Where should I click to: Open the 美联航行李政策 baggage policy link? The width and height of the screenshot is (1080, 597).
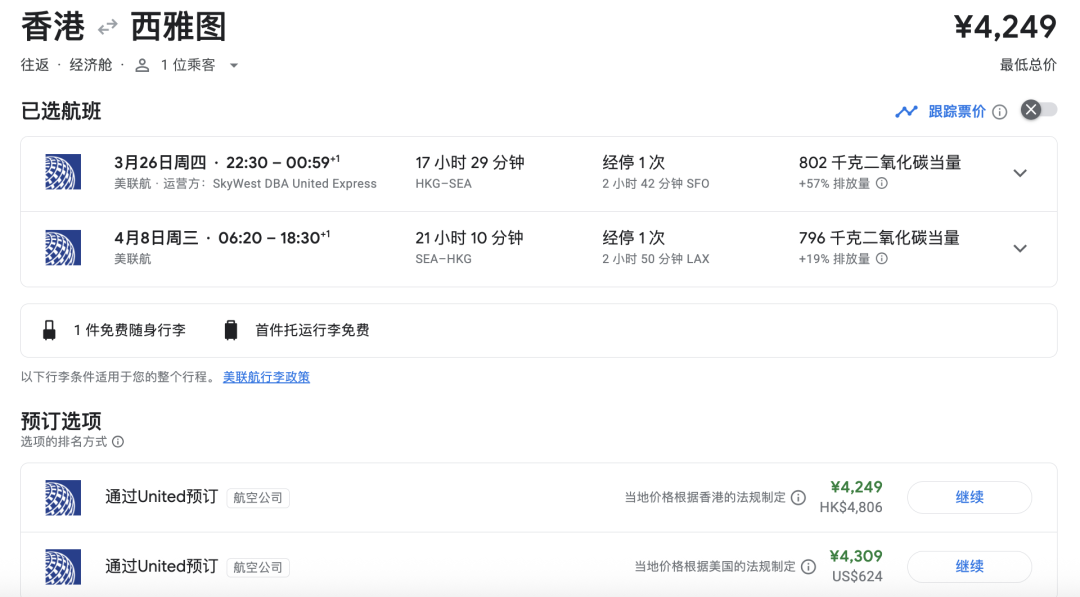click(x=266, y=377)
